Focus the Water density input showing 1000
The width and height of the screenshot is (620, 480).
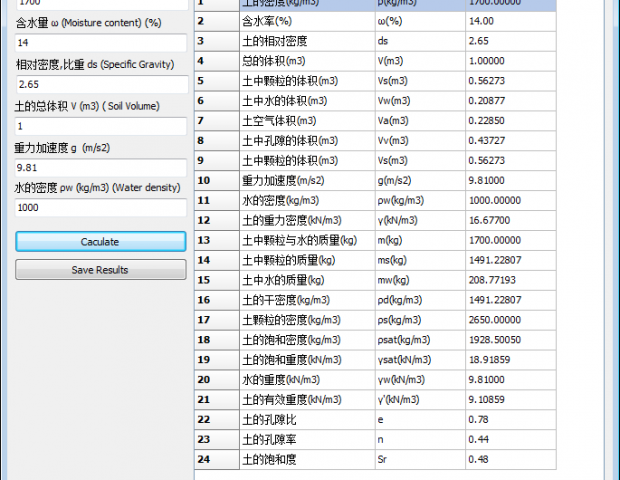click(x=100, y=207)
